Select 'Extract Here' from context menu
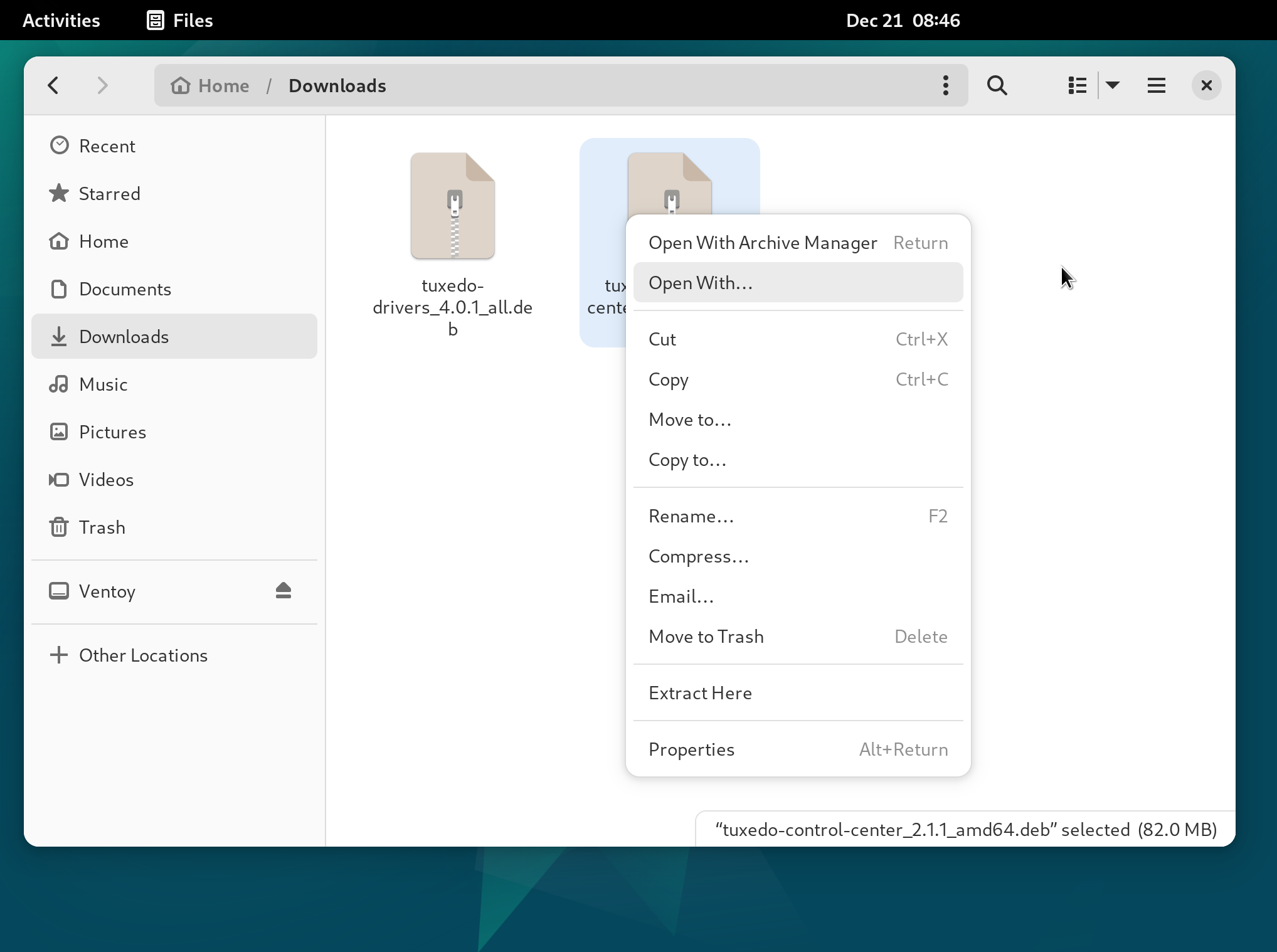Image resolution: width=1277 pixels, height=952 pixels. click(x=700, y=692)
